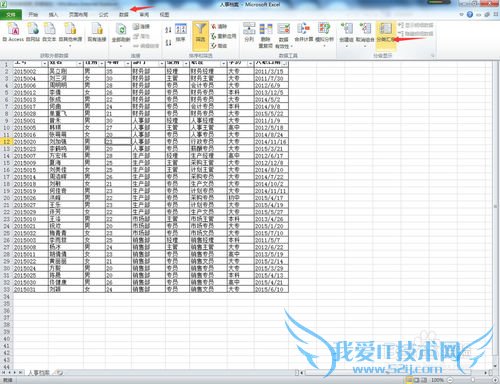Open filter dropdown in first column header
The image size is (500, 384).
pos(44,64)
